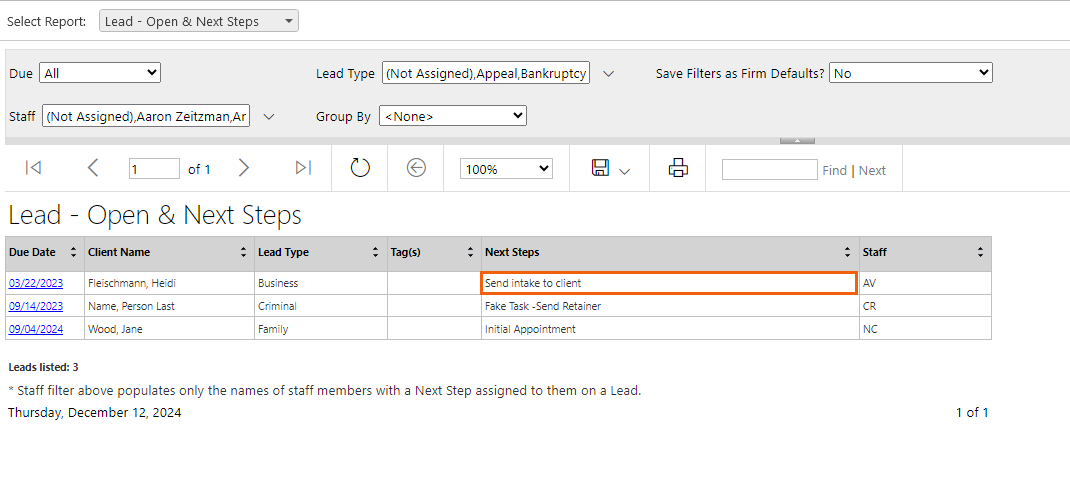Open the Due filter dropdown
Viewport: 1070px width, 488px height.
(100, 73)
